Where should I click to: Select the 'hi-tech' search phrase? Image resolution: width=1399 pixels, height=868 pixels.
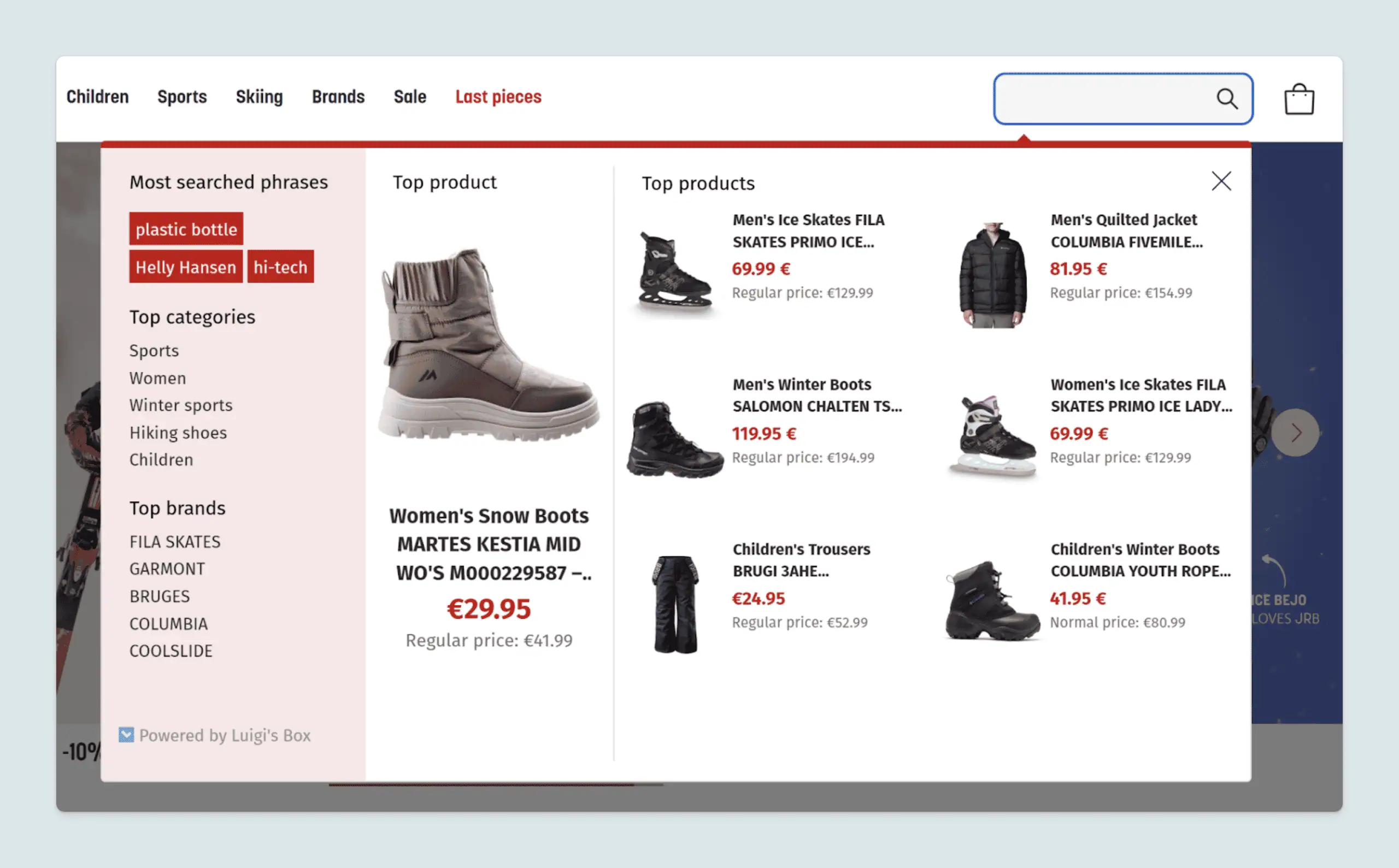coord(280,267)
